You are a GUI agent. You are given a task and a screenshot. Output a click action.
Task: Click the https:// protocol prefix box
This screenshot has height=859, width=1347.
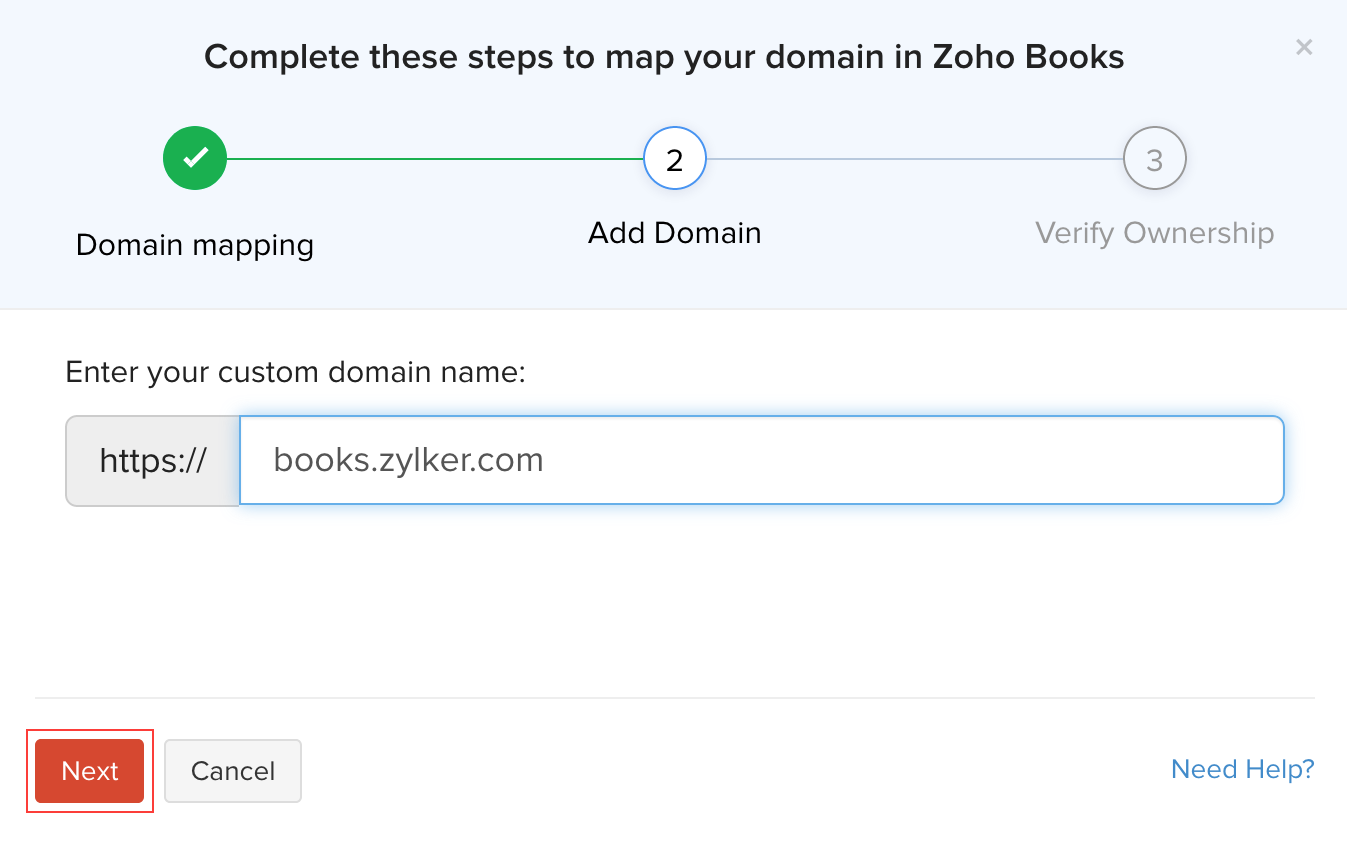click(152, 460)
